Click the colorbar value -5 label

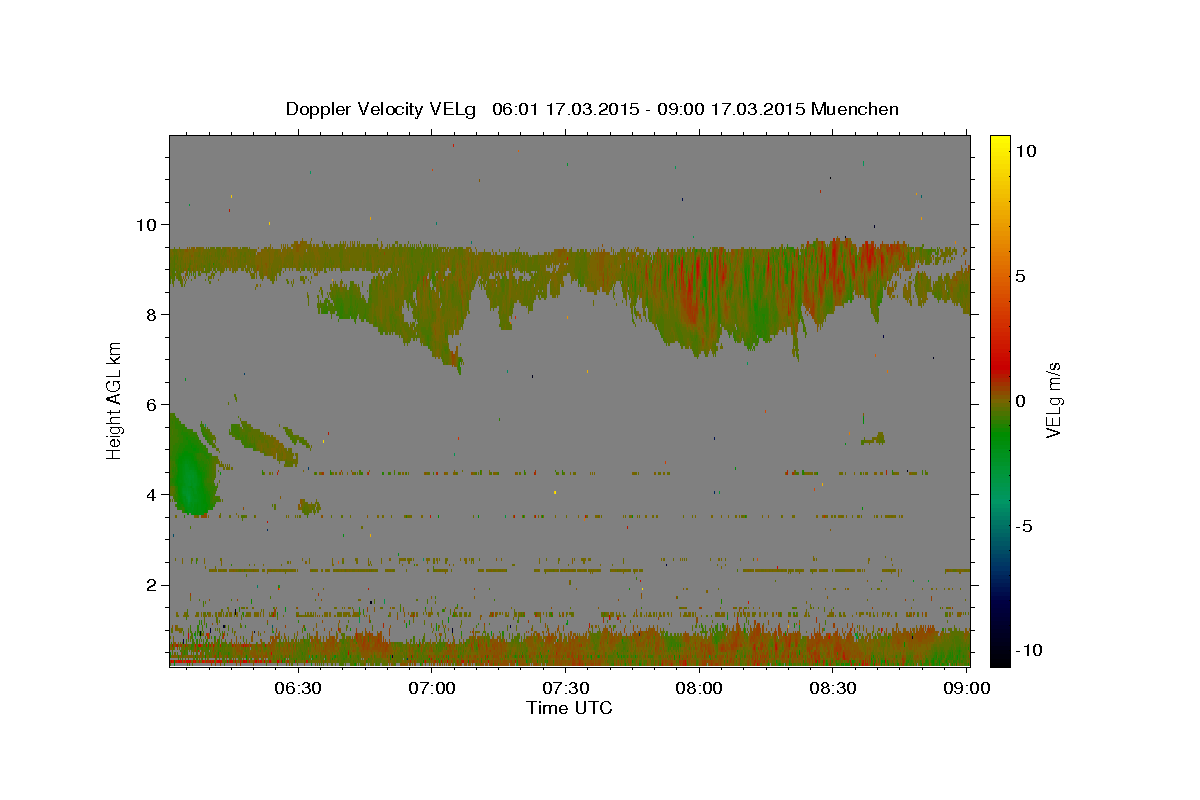click(1025, 526)
